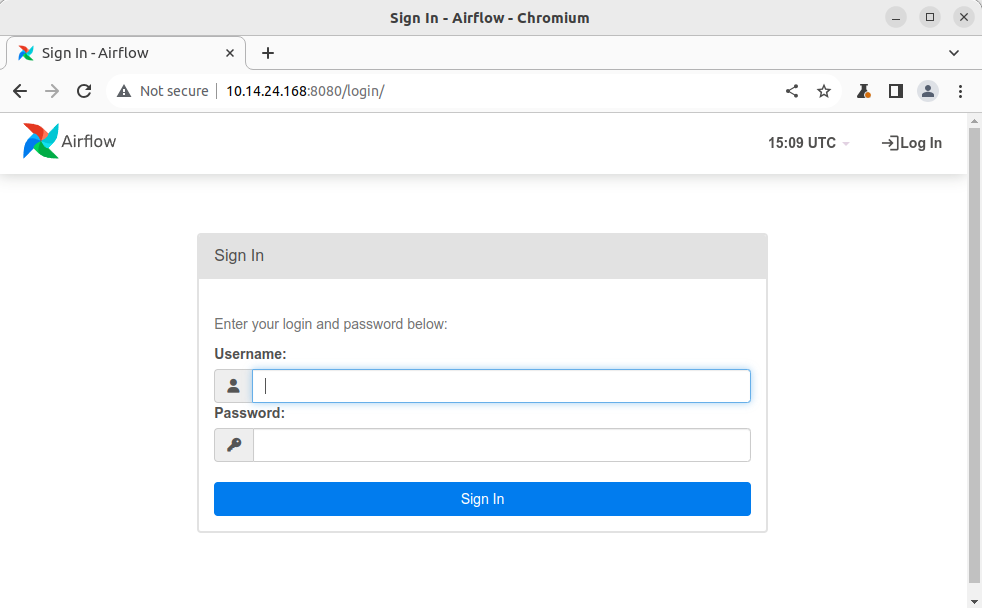Bookmark this page with the star icon

[x=824, y=91]
